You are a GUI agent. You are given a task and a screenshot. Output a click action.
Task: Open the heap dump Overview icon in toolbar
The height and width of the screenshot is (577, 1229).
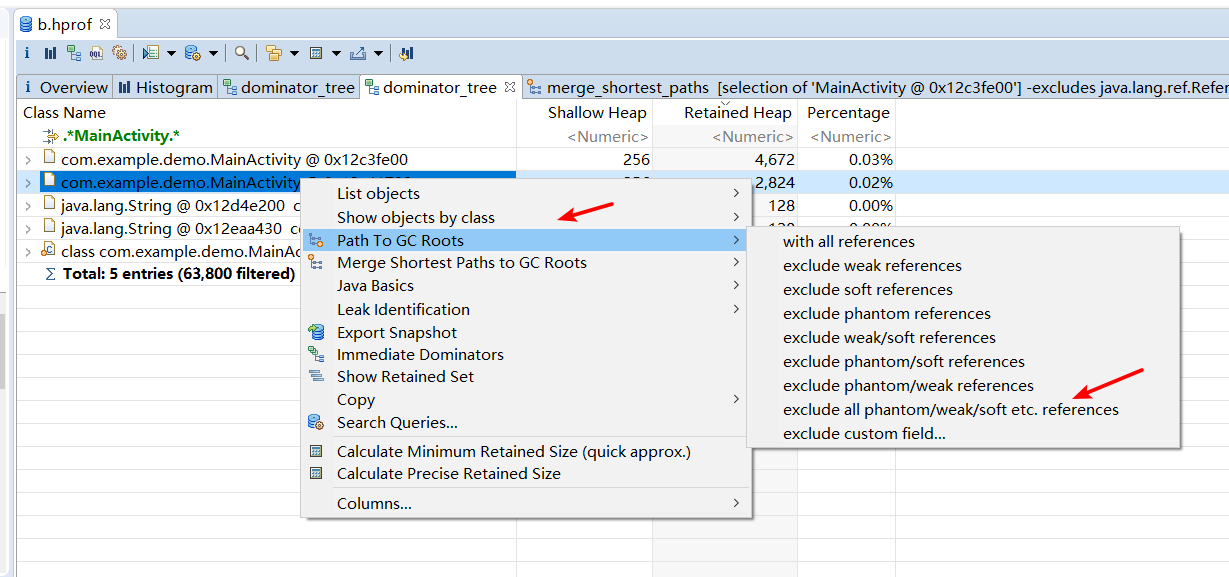click(27, 53)
